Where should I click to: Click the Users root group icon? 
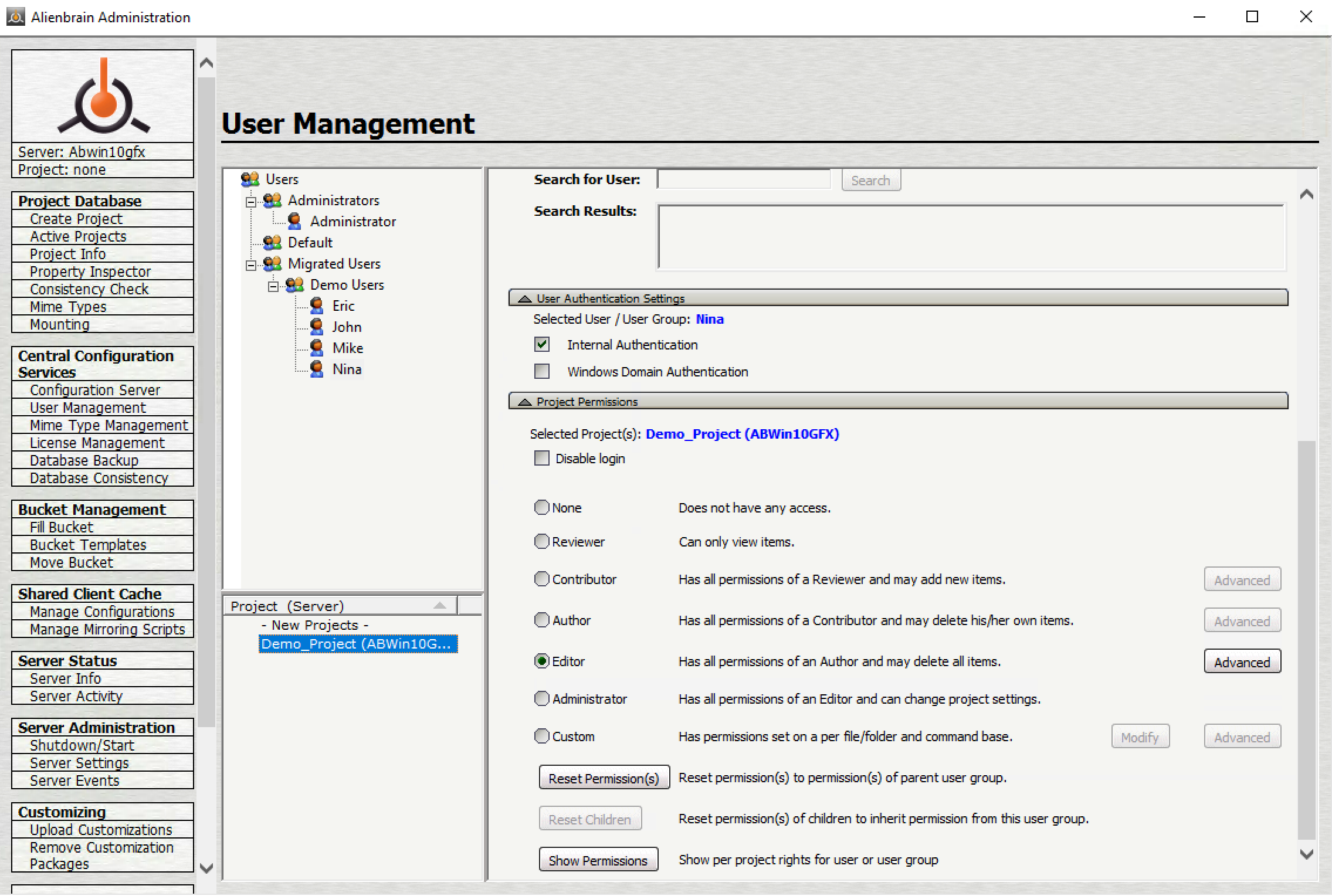(250, 179)
